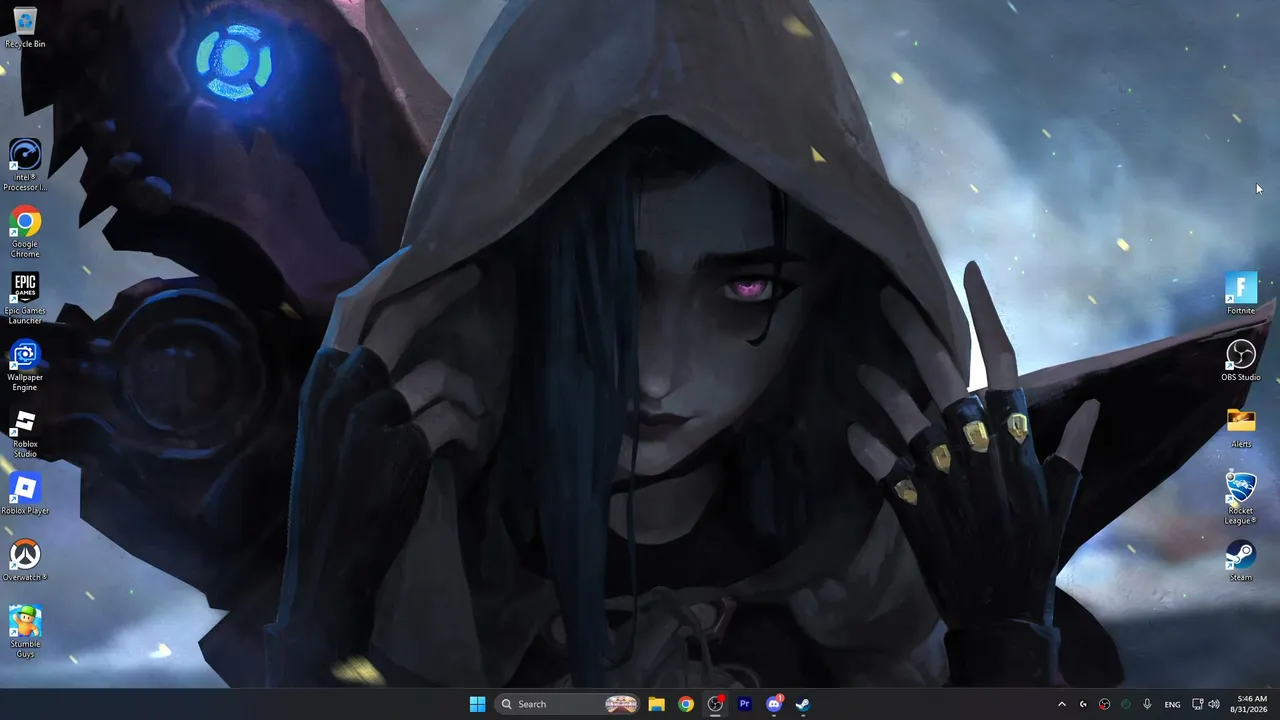Open the ENG language switcher
Screen dimensions: 1280x720
(1172, 704)
